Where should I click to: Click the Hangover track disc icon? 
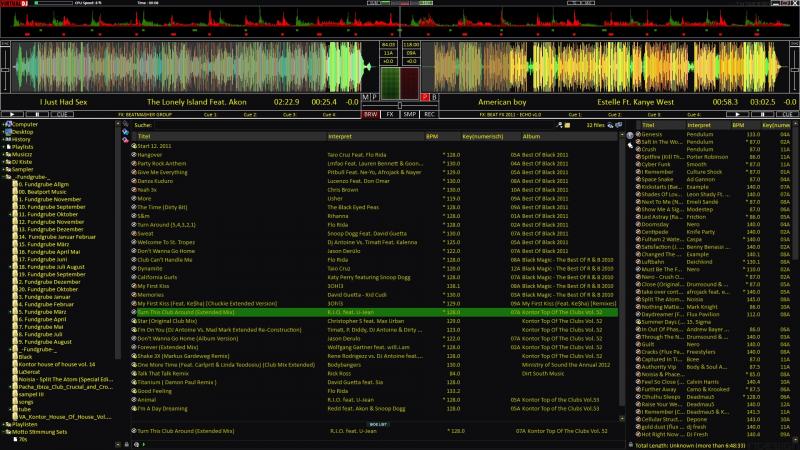tap(134, 155)
